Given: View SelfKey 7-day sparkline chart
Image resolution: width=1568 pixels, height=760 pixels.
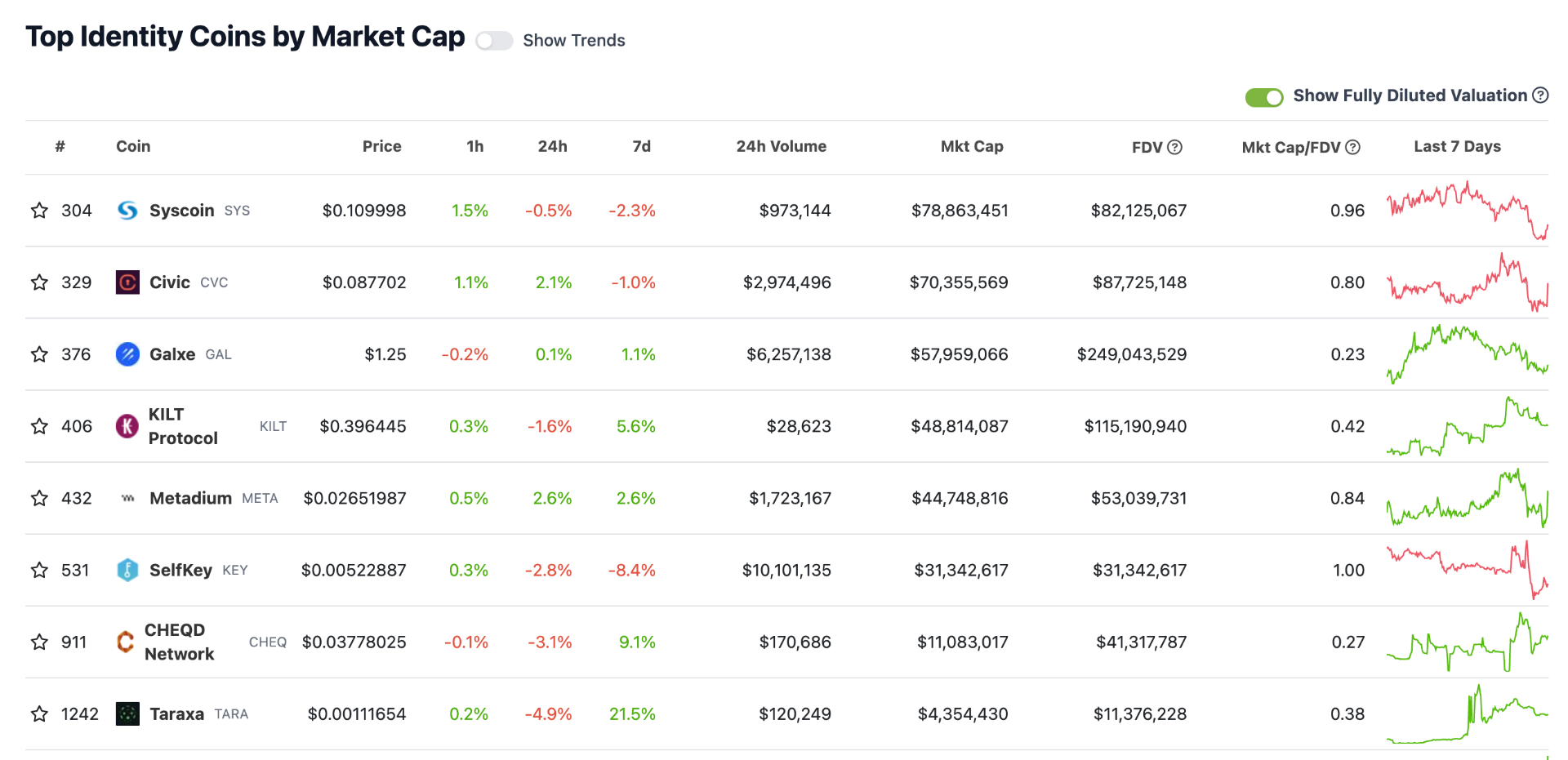Looking at the screenshot, I should pyautogui.click(x=1467, y=570).
